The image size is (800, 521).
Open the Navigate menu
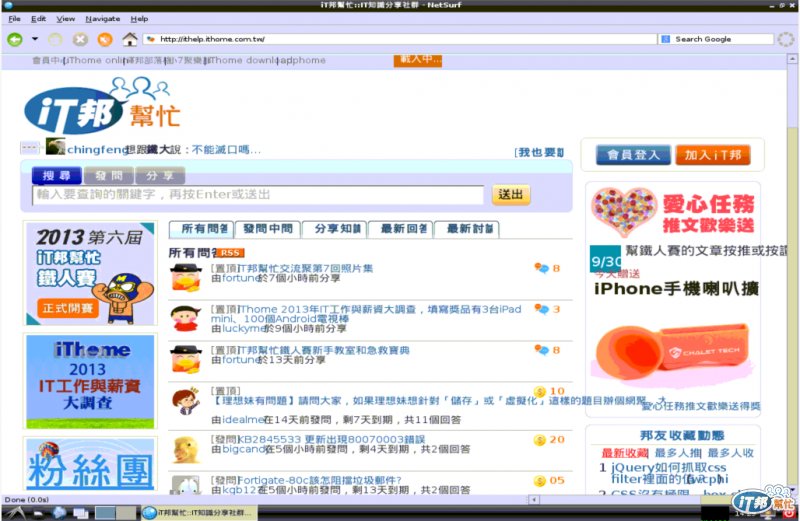(x=103, y=19)
